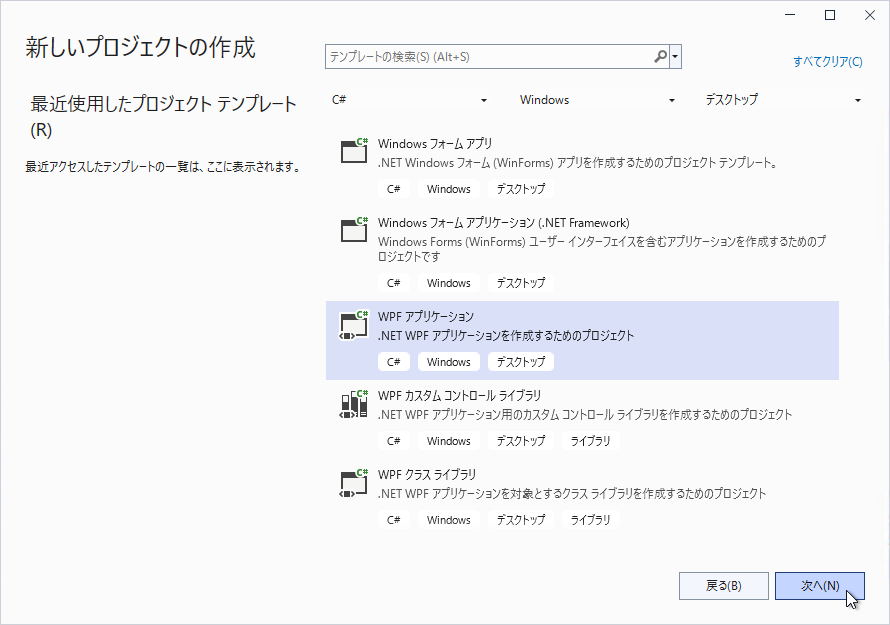Viewport: 890px width, 625px height.
Task: Click the Windows フォーム アプリ template icon
Action: [x=354, y=150]
